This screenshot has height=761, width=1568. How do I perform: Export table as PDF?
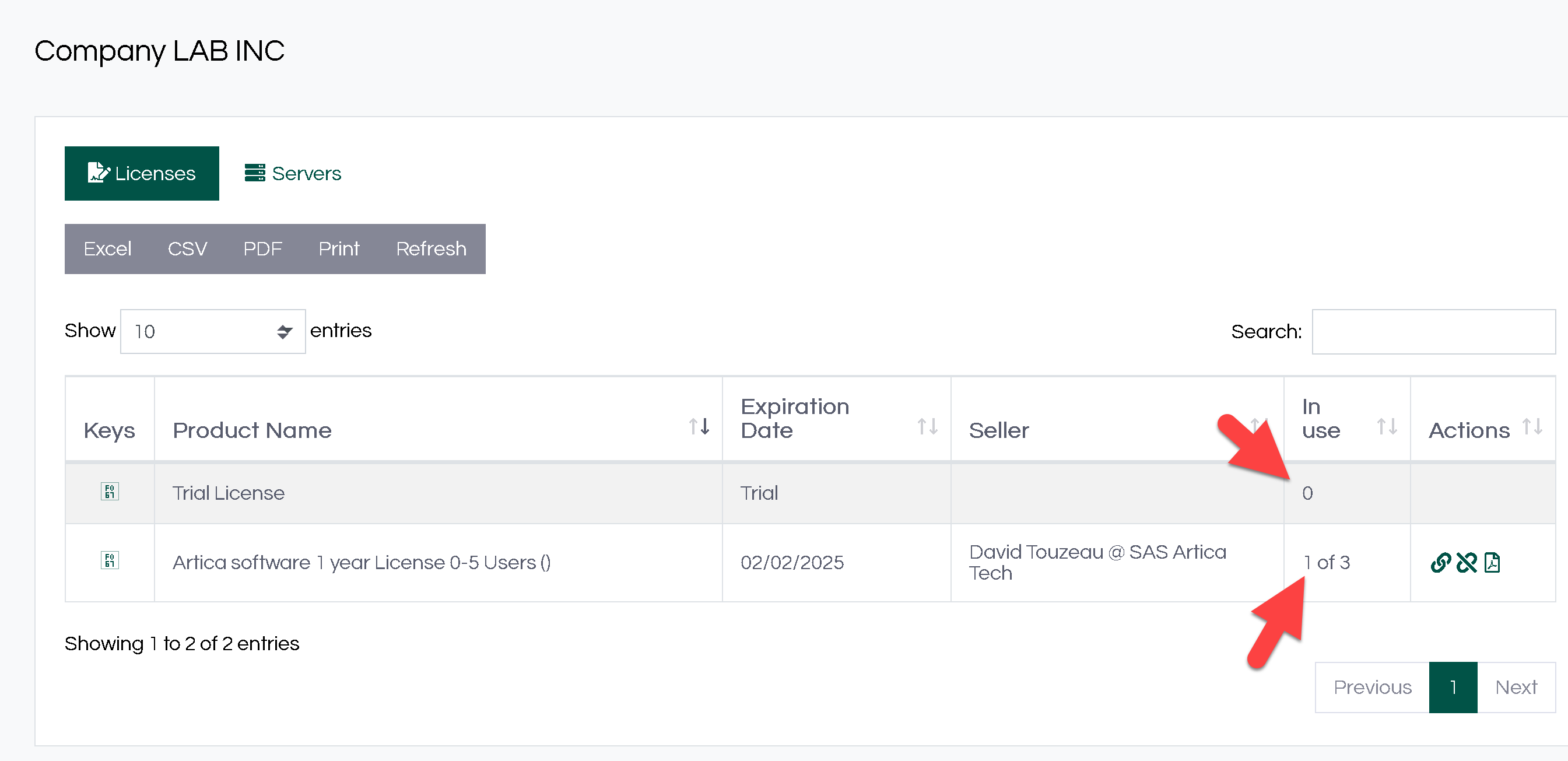[262, 249]
